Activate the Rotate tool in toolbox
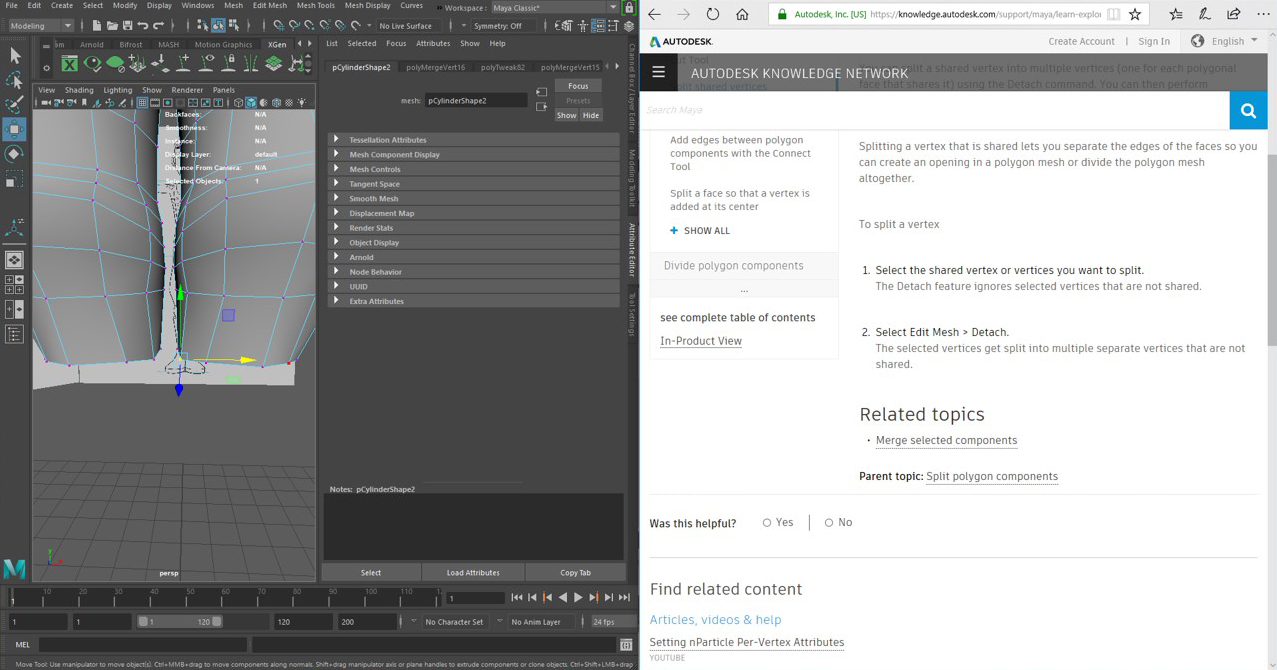 (x=15, y=154)
